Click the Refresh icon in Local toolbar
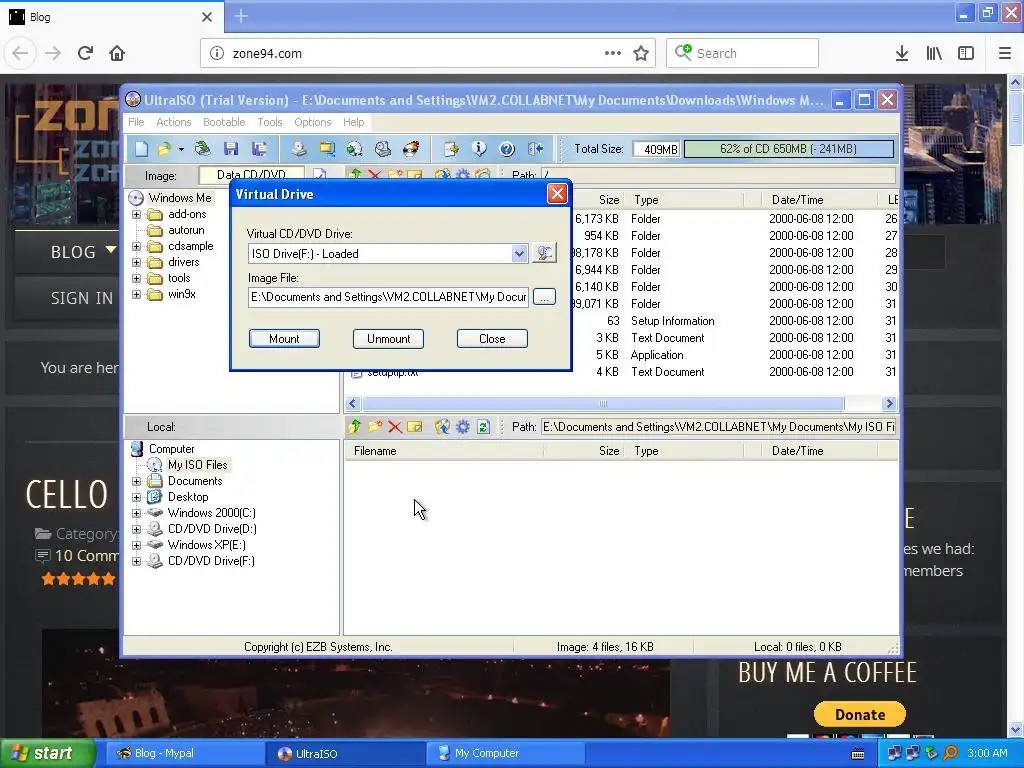Screen dimensions: 1024x768 483,426
